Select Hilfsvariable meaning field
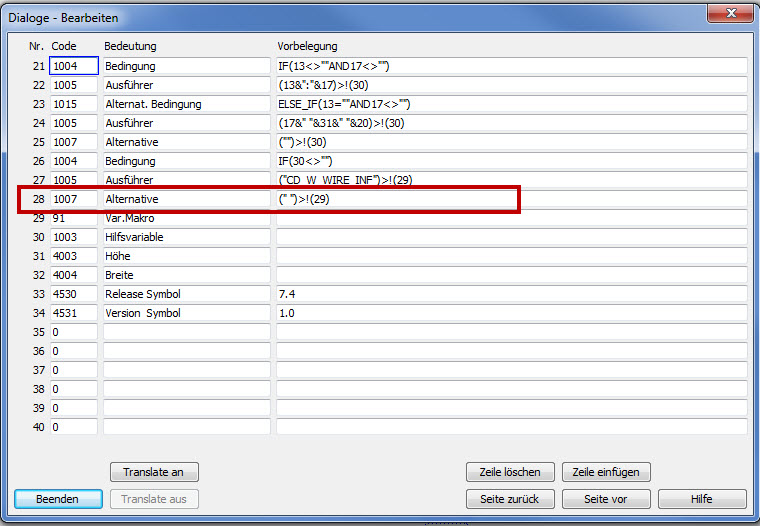Image resolution: width=760 pixels, height=526 pixels. [187, 237]
